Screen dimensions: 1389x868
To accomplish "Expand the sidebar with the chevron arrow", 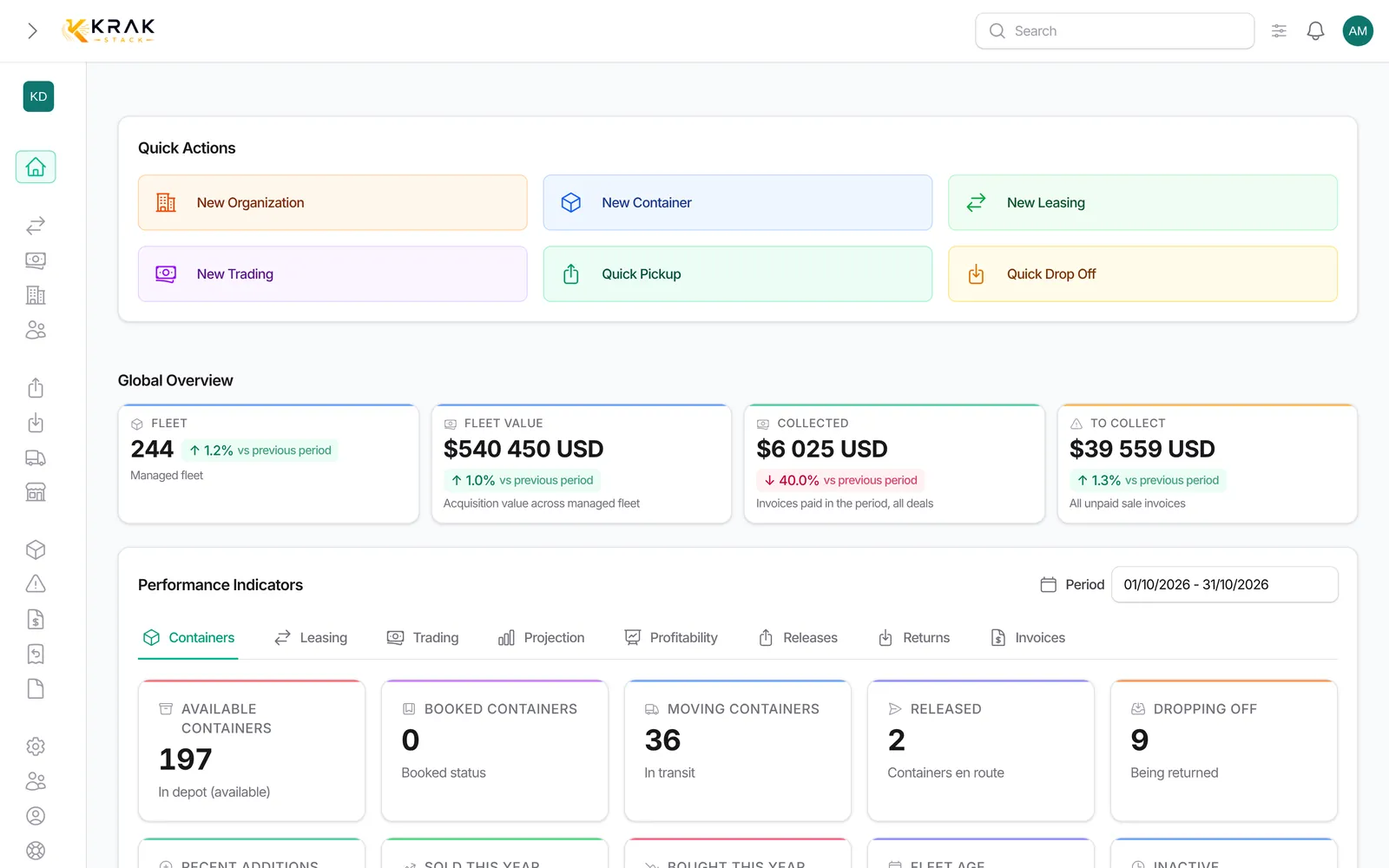I will 32,31.
